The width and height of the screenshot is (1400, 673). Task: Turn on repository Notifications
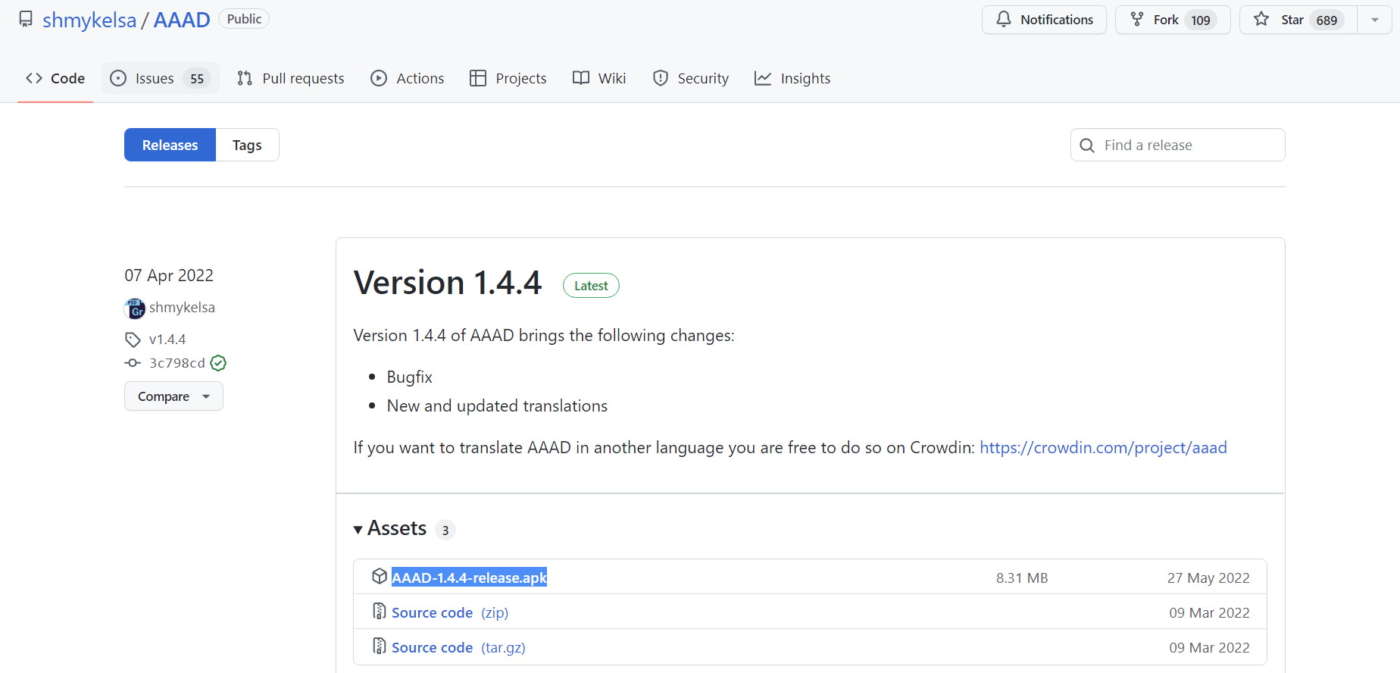coord(1044,20)
